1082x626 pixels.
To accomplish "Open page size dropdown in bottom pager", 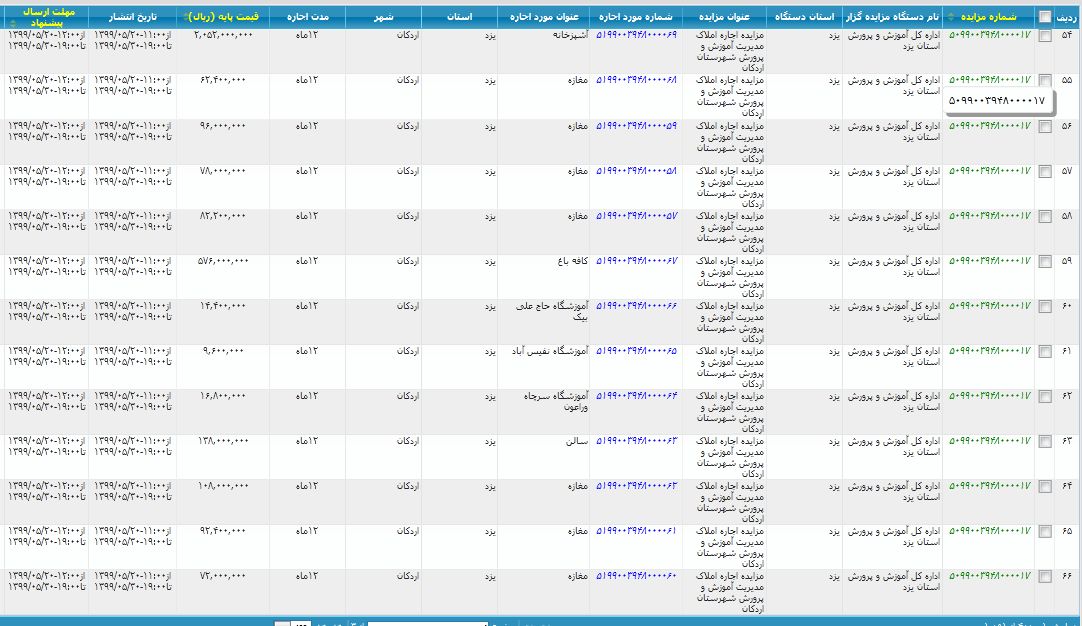I will coord(301,624).
